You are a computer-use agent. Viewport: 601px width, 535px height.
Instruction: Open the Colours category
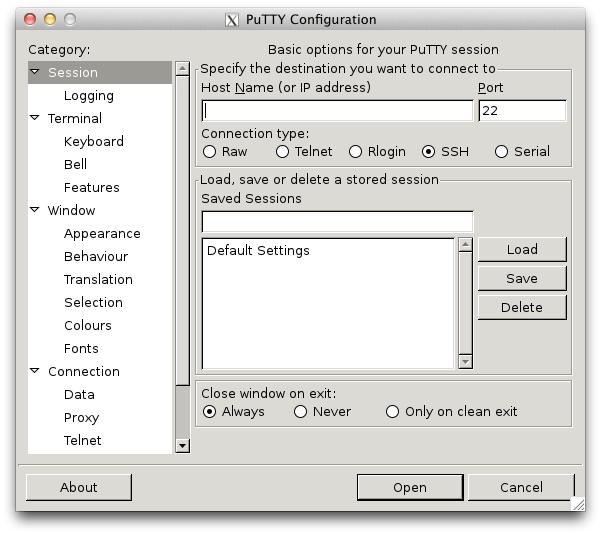pos(88,325)
